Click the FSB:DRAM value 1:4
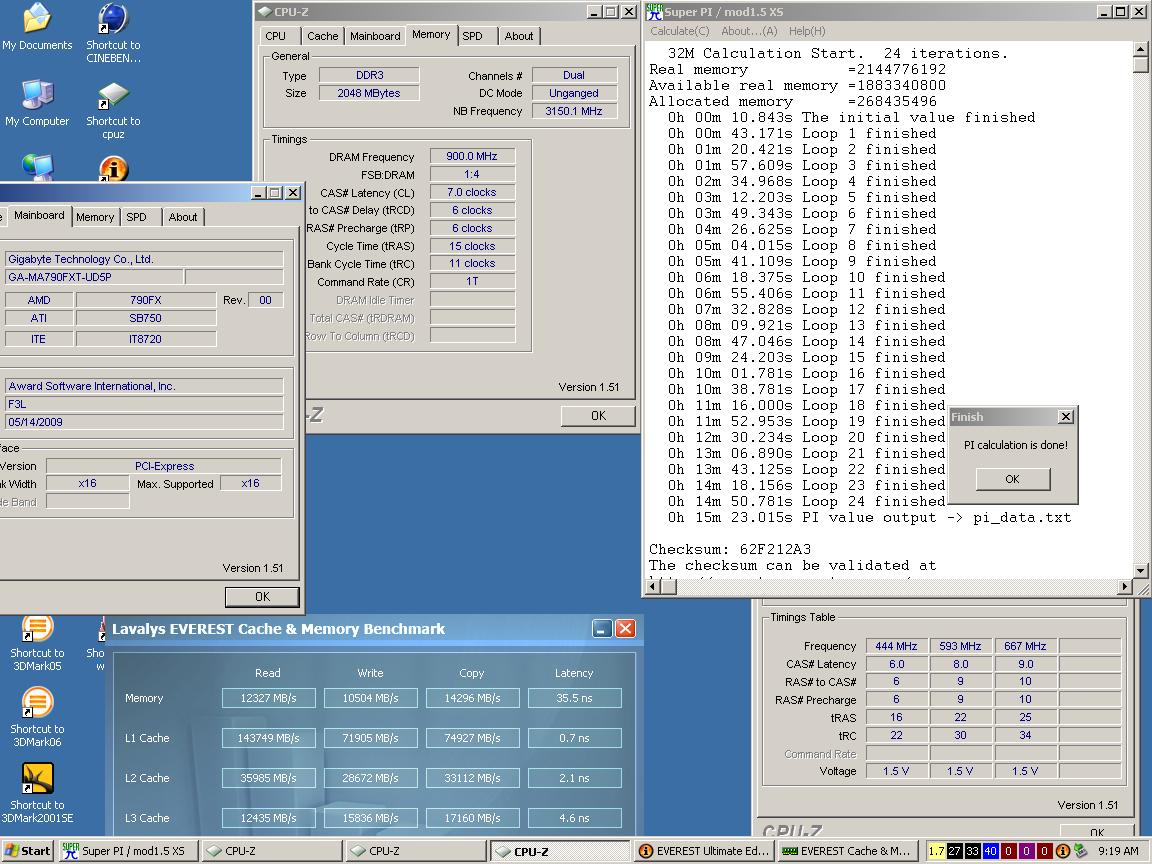 click(472, 174)
